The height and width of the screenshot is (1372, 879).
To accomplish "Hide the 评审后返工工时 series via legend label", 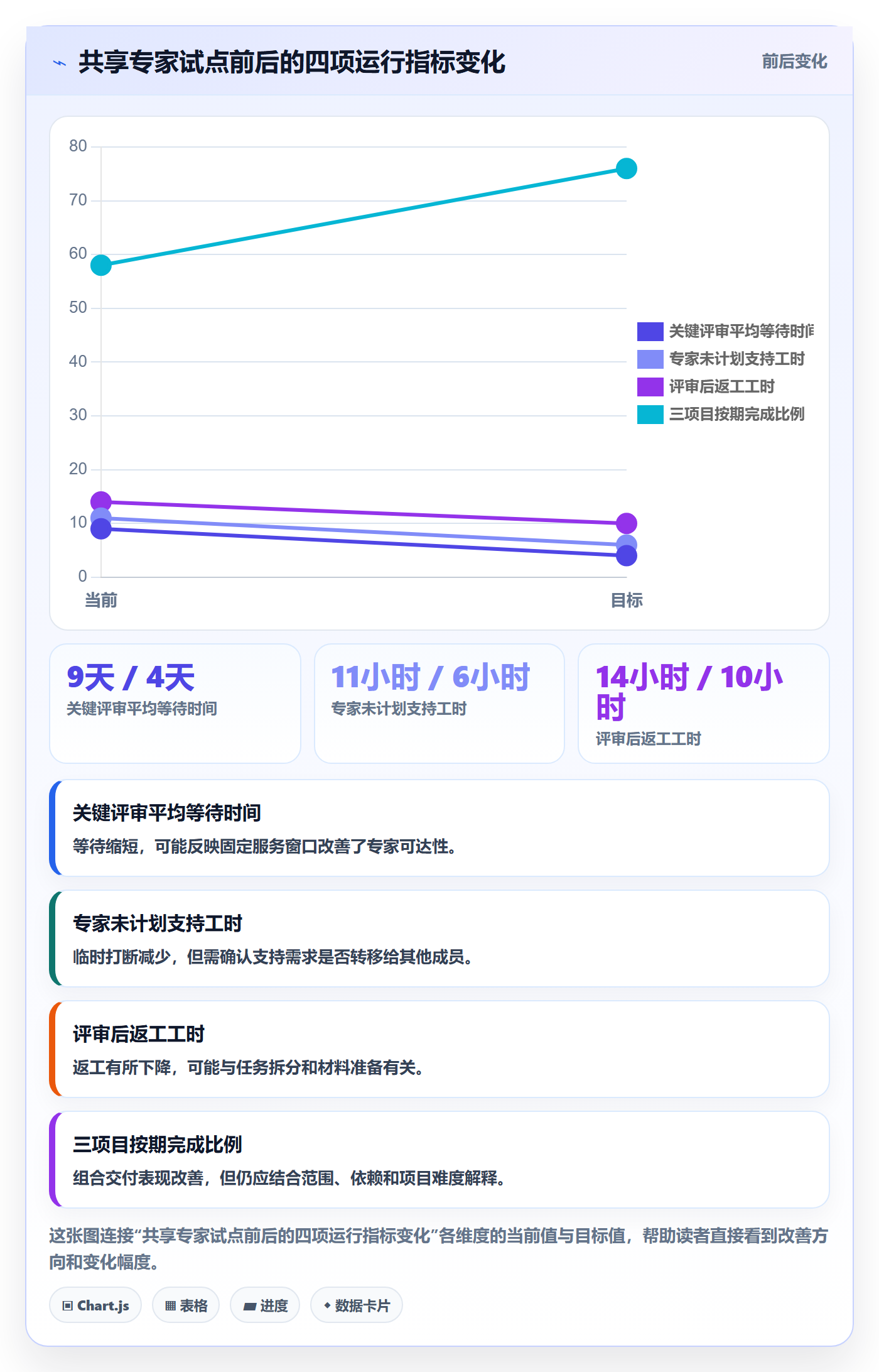I will (721, 386).
